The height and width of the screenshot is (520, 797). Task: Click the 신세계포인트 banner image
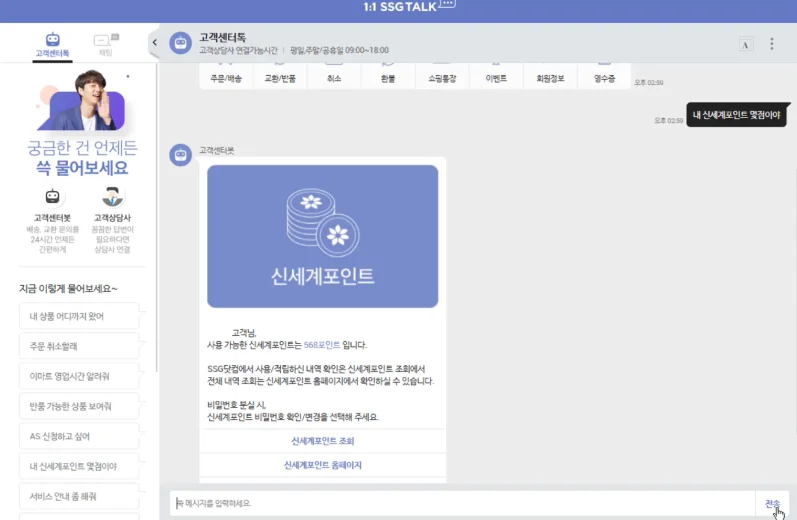[322, 236]
